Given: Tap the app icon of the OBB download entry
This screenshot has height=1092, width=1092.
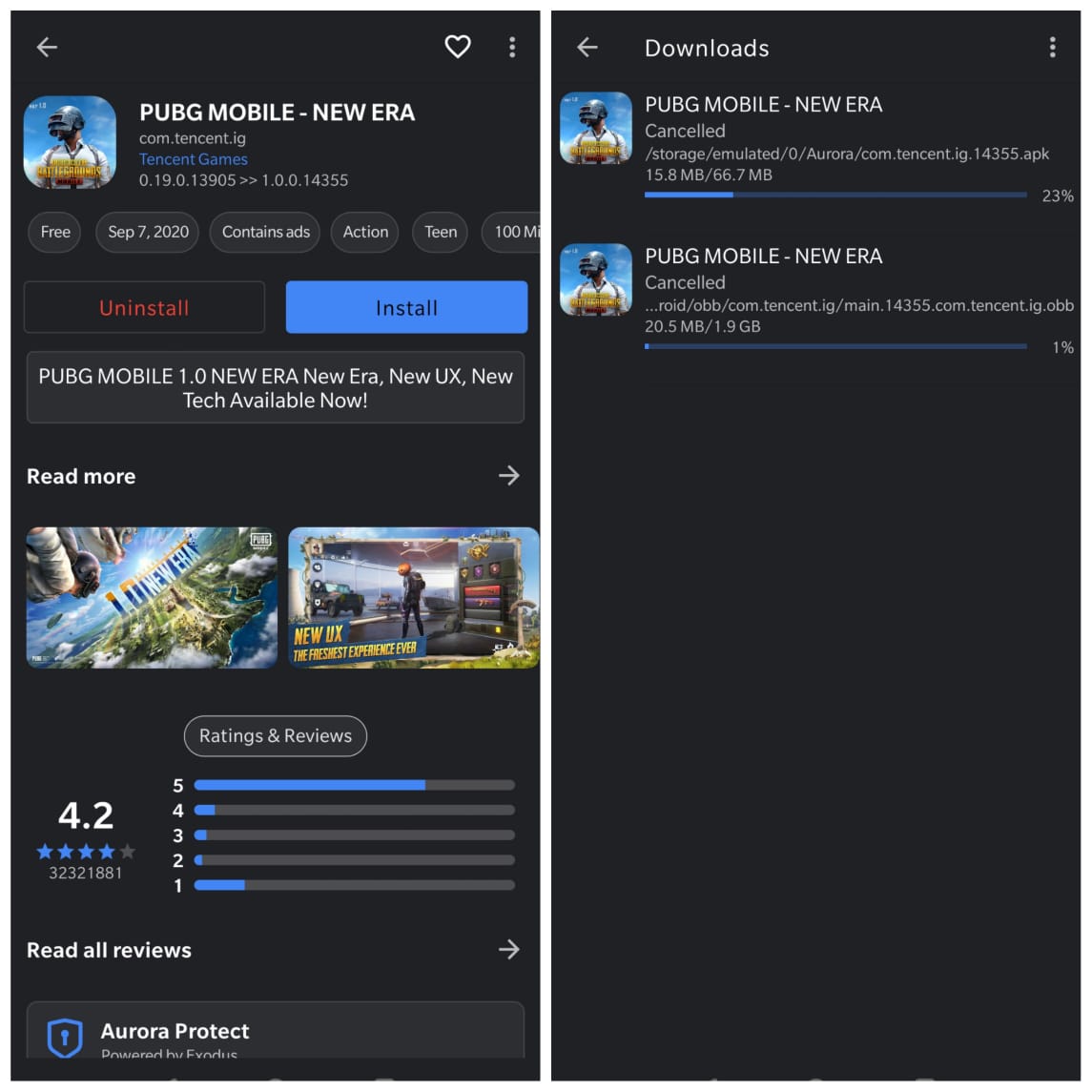Looking at the screenshot, I should (x=596, y=280).
